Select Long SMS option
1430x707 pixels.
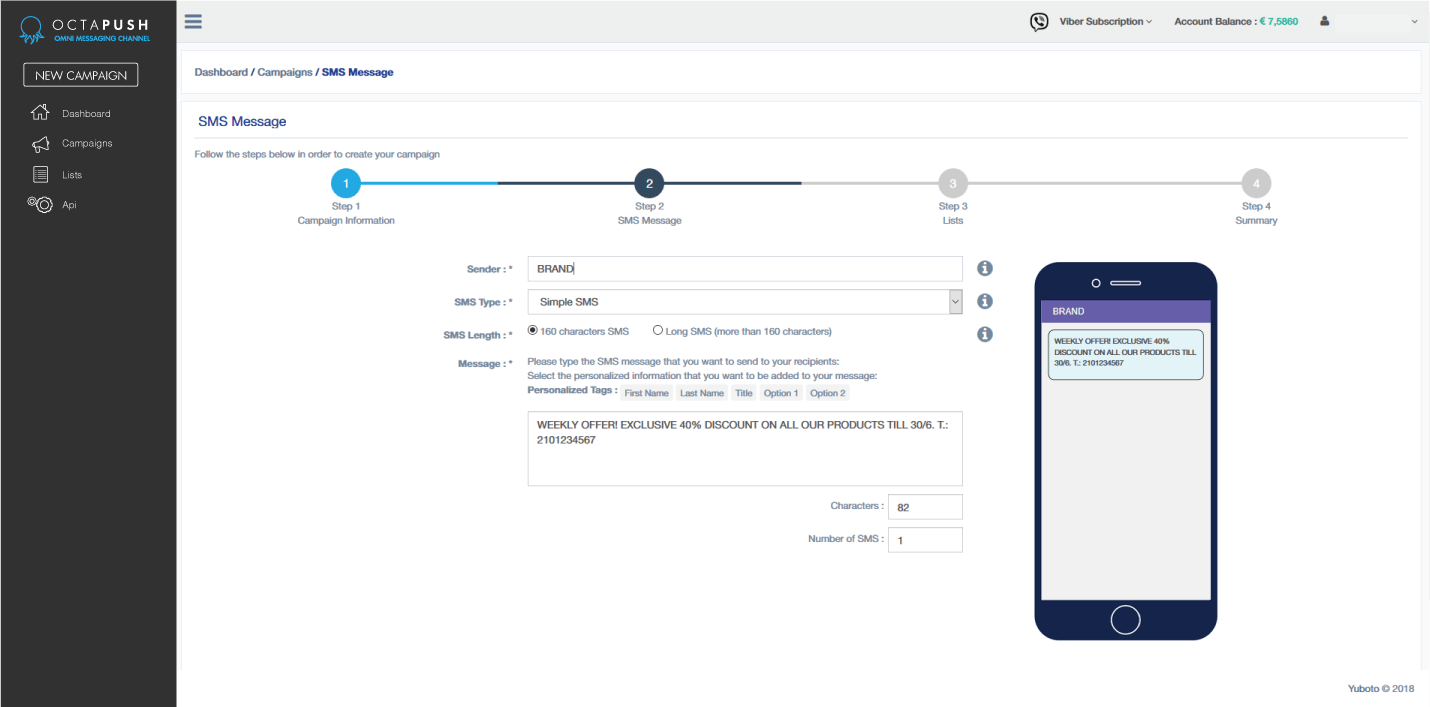[658, 330]
